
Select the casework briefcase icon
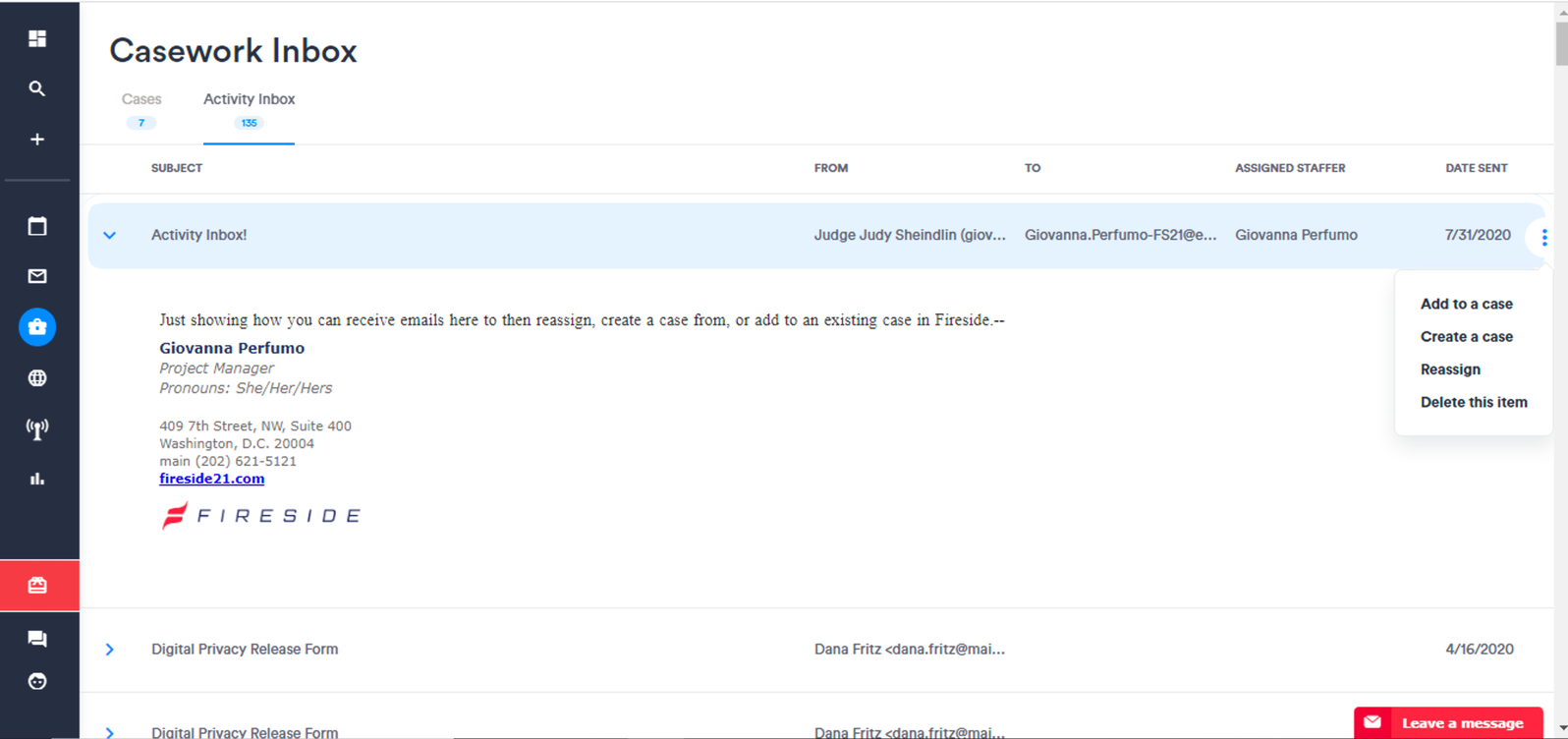click(x=37, y=327)
